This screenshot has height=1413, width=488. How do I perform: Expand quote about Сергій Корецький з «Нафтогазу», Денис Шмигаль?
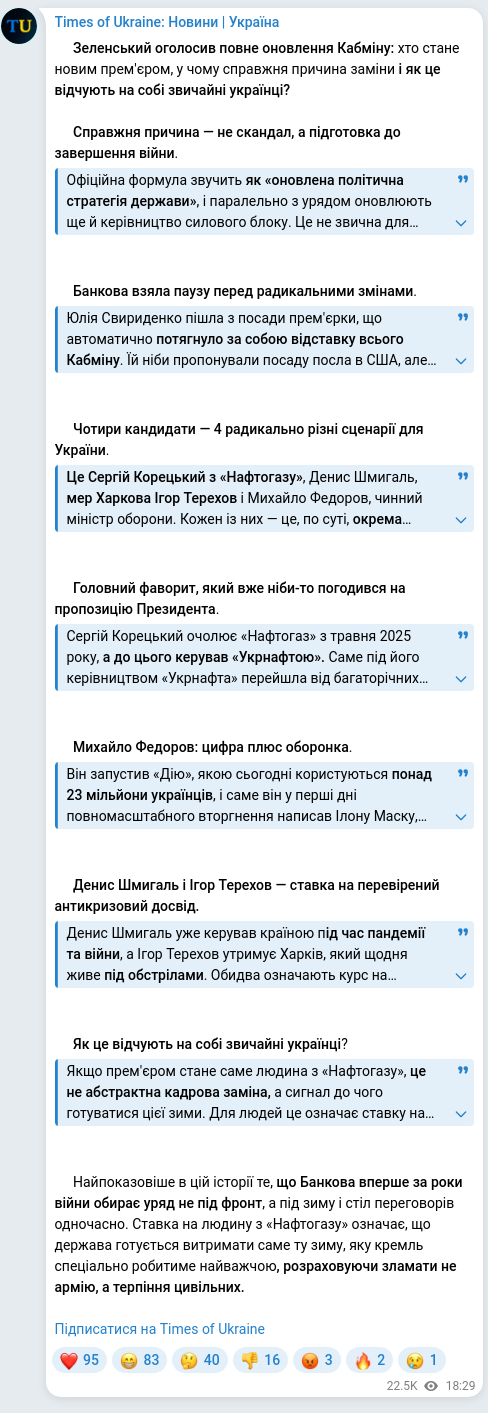461,520
